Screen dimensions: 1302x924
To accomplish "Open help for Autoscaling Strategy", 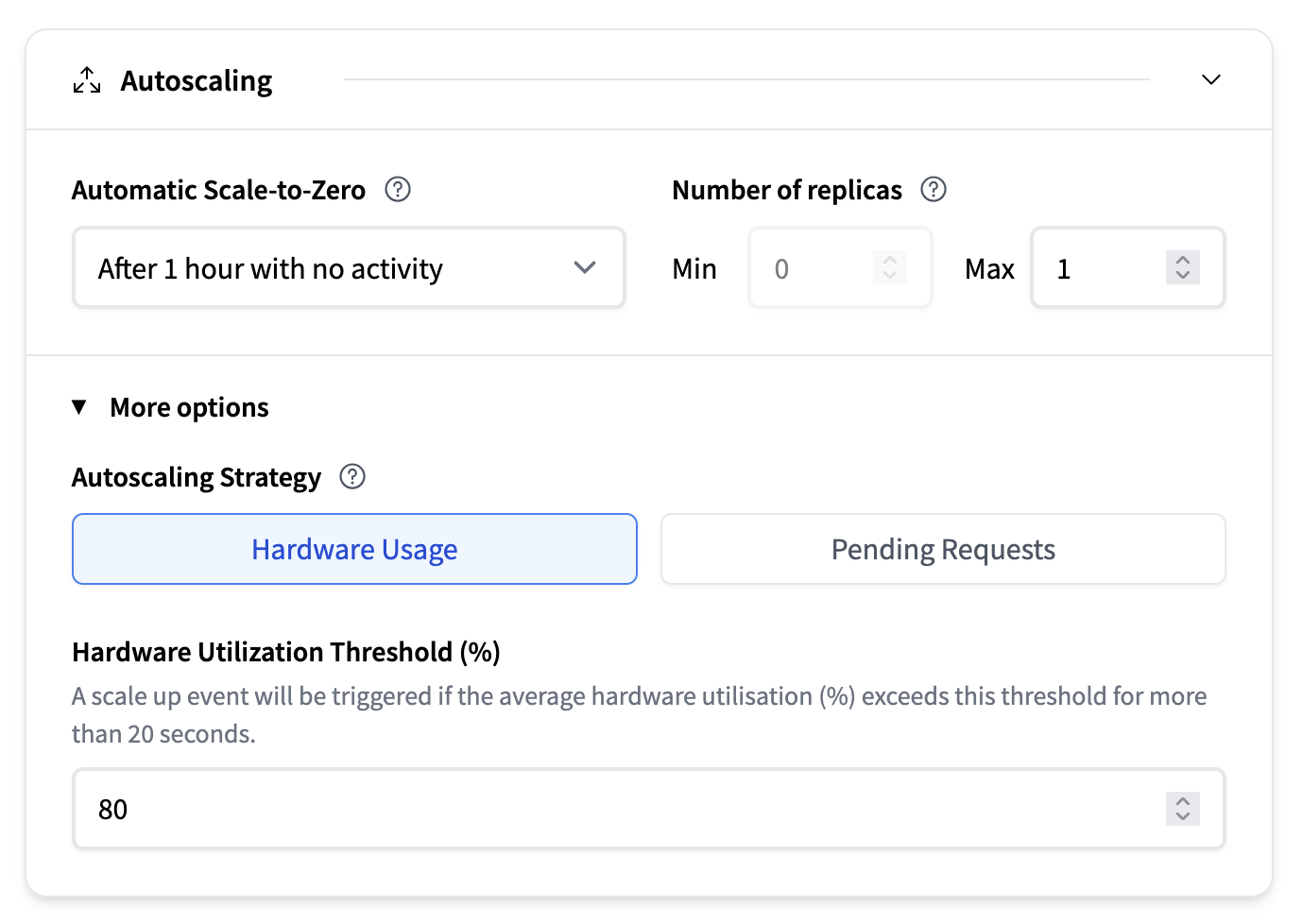I will [352, 477].
